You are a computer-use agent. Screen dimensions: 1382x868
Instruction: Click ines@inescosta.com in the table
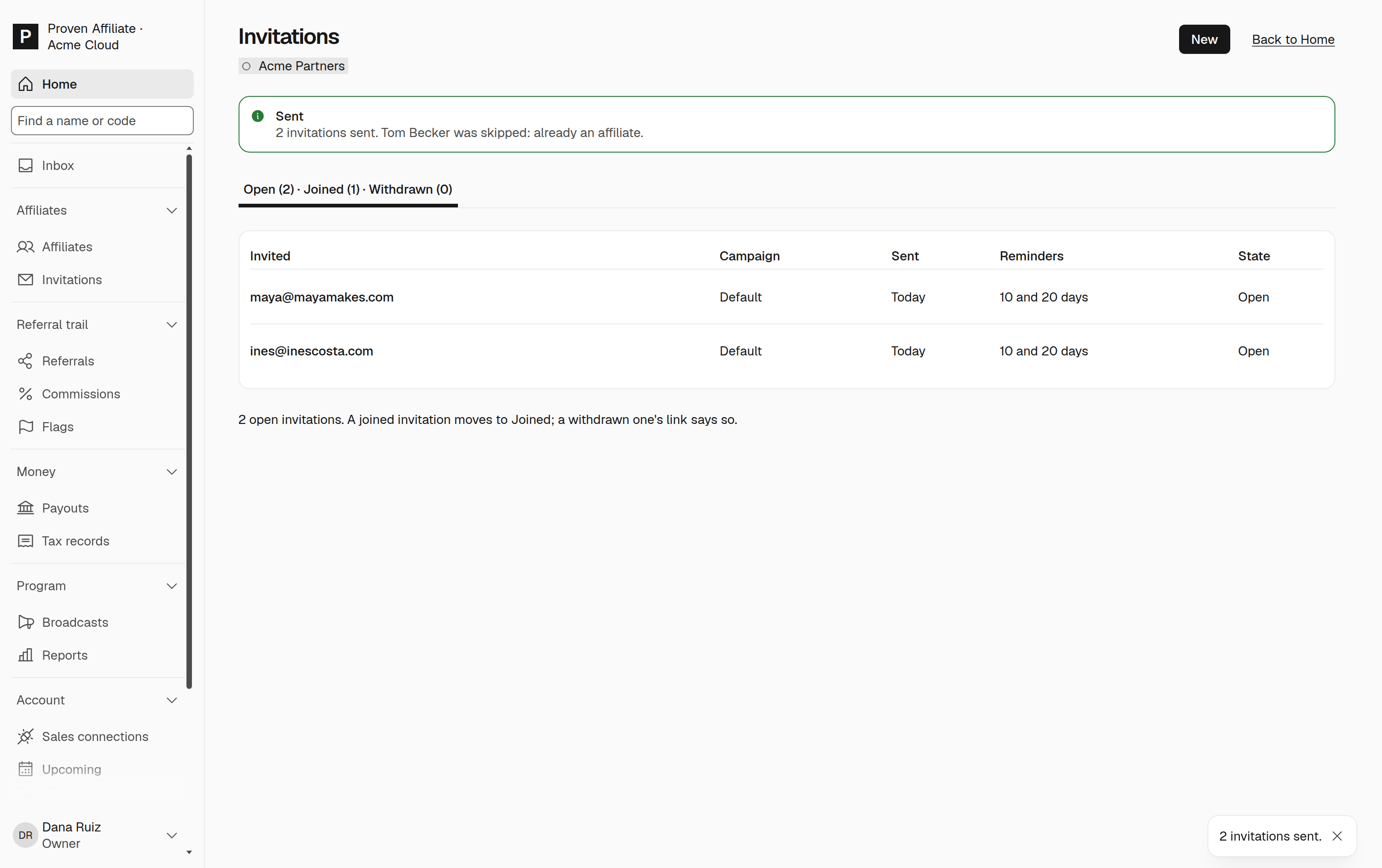[311, 351]
